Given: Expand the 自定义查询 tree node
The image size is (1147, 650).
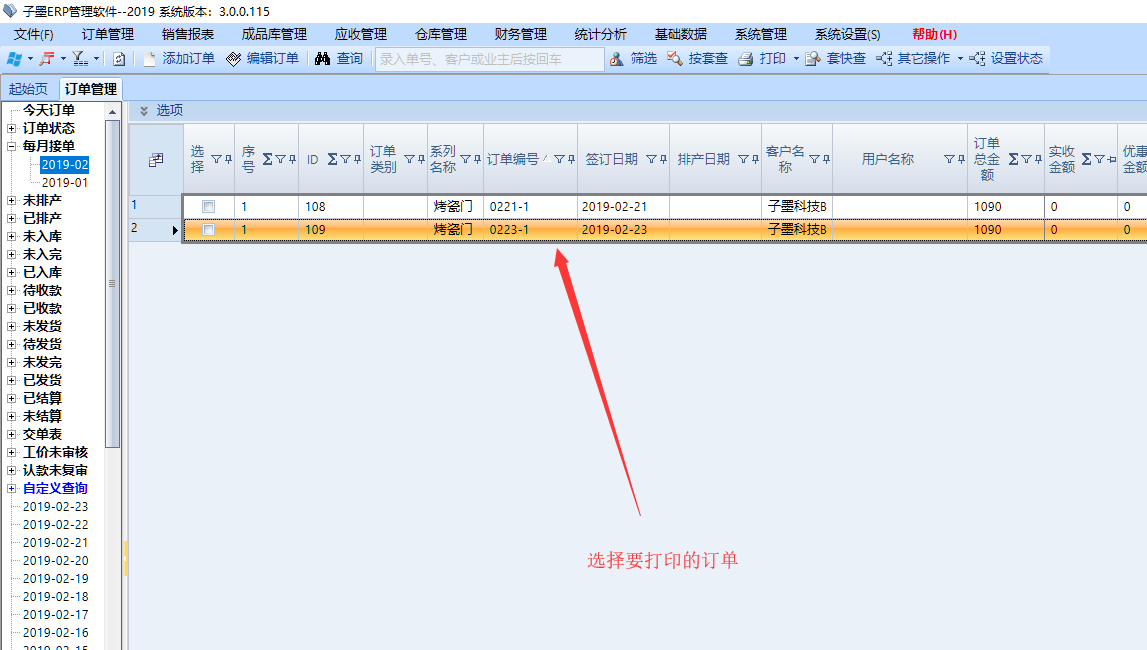Looking at the screenshot, I should tap(11, 489).
